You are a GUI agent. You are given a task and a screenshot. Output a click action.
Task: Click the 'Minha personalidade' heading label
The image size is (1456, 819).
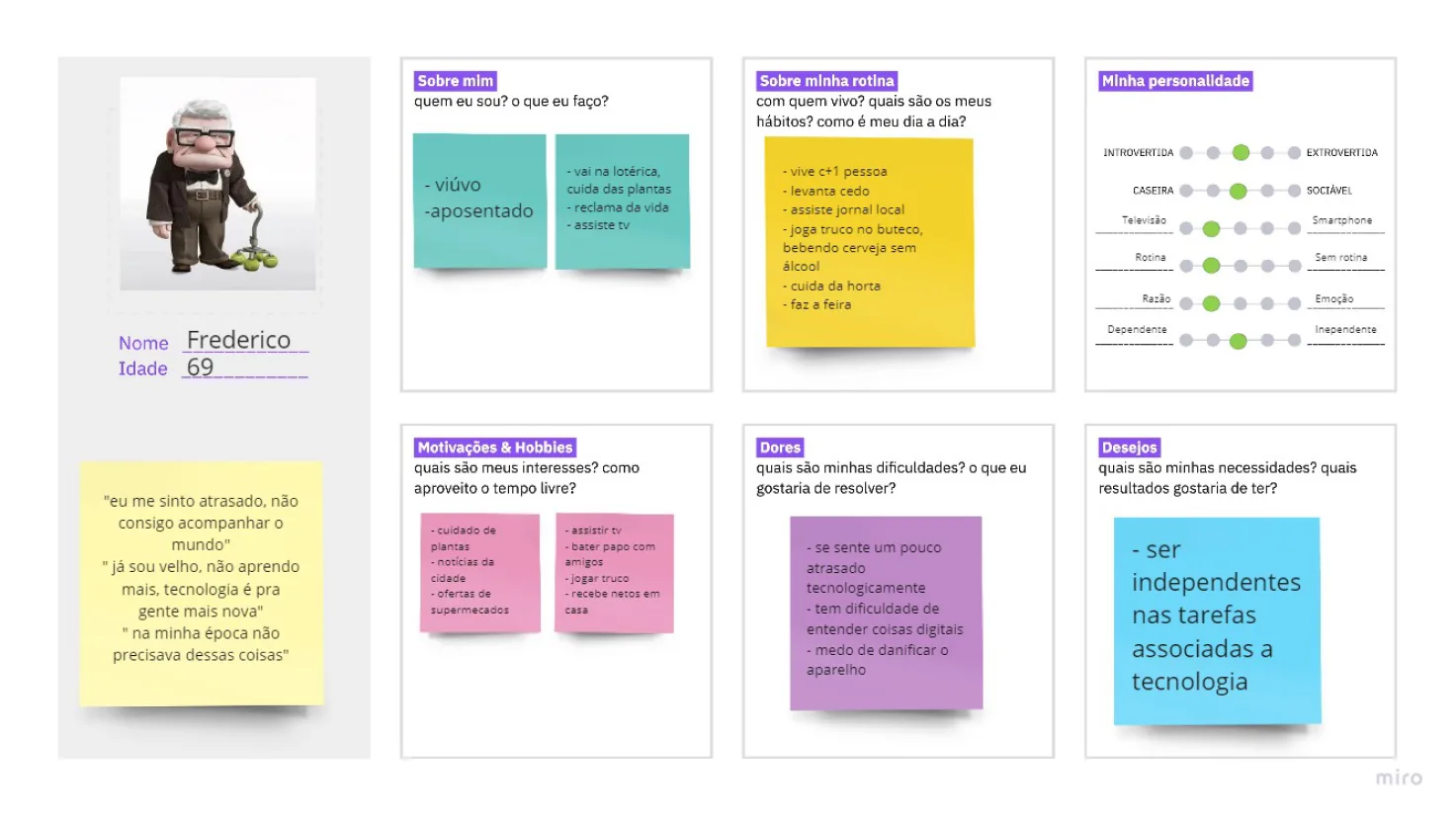1175,81
